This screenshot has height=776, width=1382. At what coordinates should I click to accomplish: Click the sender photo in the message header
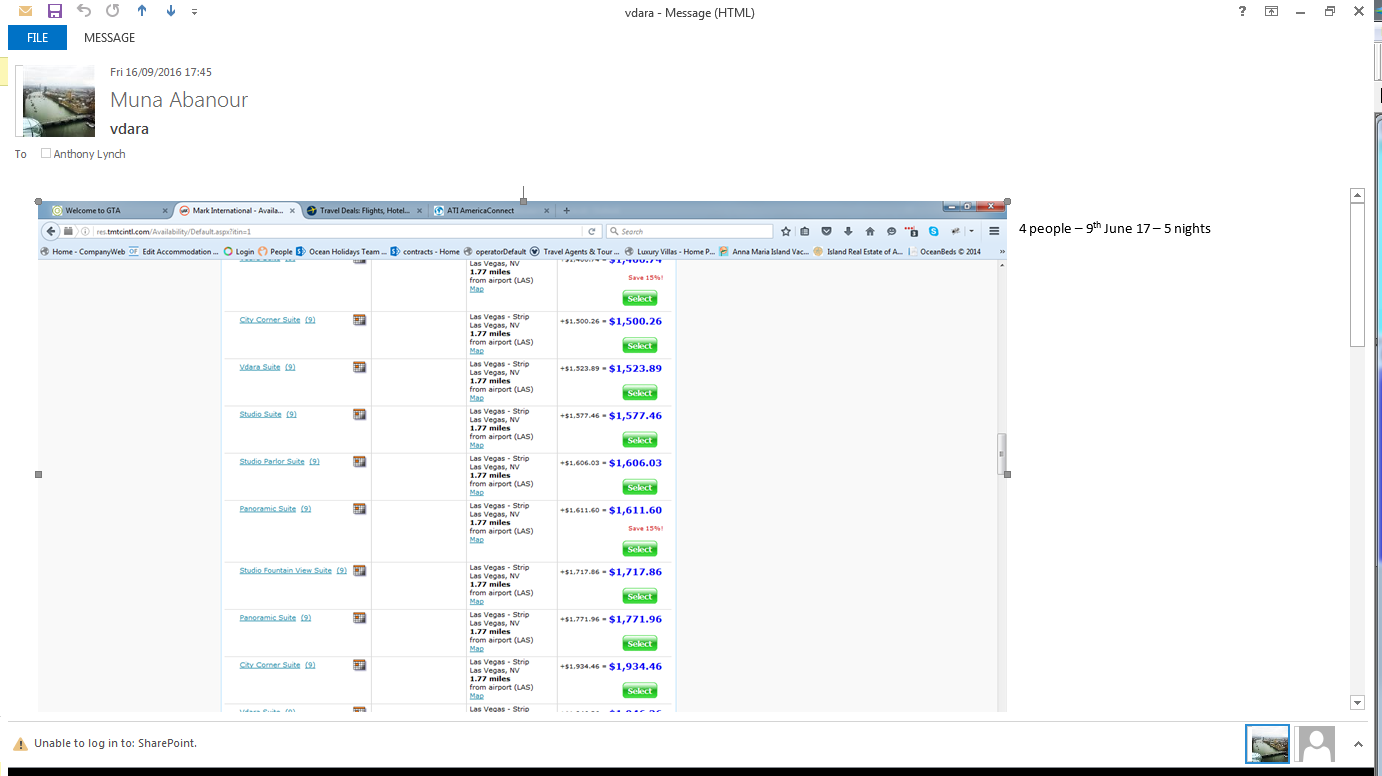(x=59, y=101)
